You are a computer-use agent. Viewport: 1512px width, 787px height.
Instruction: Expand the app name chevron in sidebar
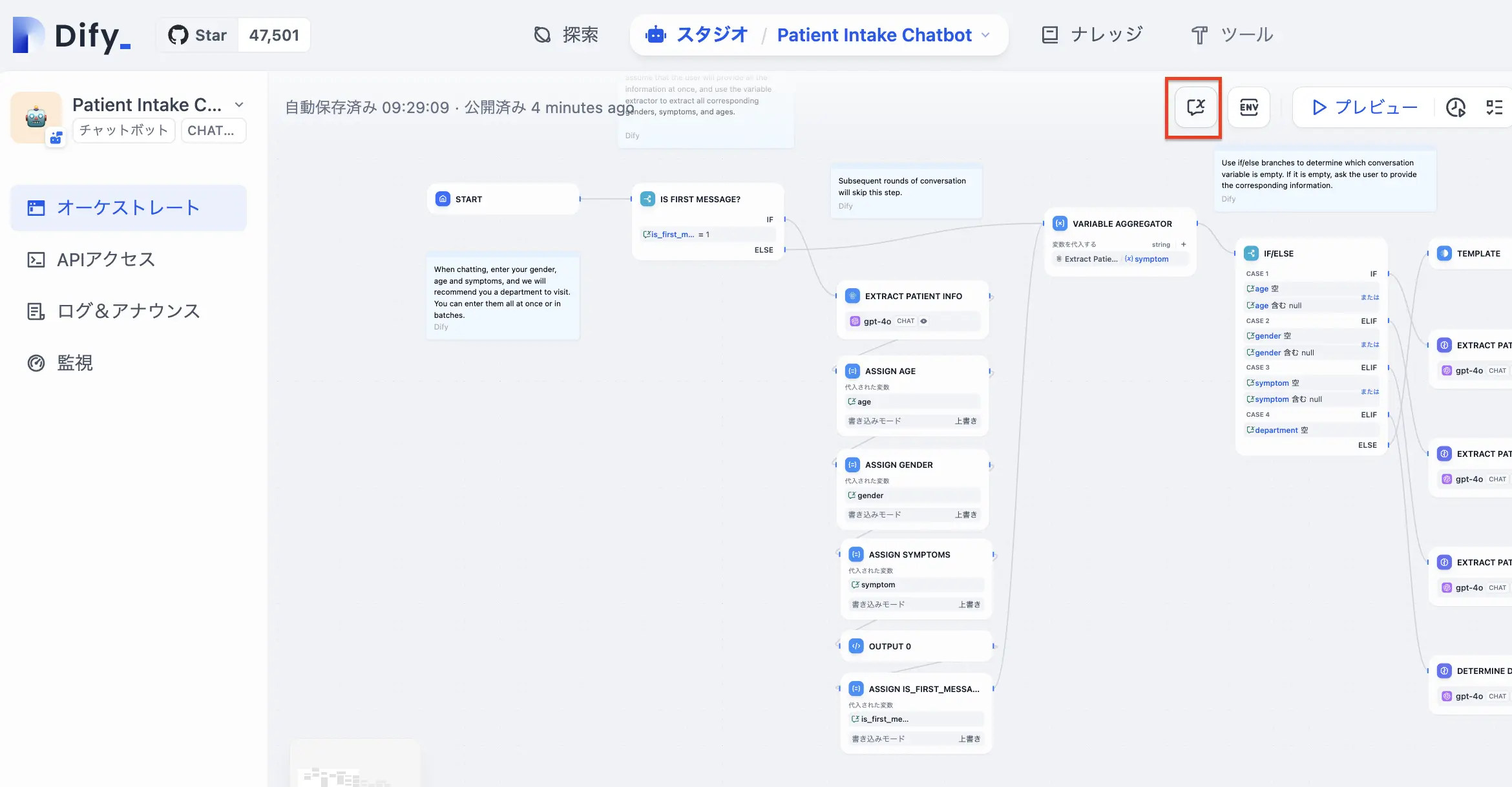pyautogui.click(x=239, y=105)
